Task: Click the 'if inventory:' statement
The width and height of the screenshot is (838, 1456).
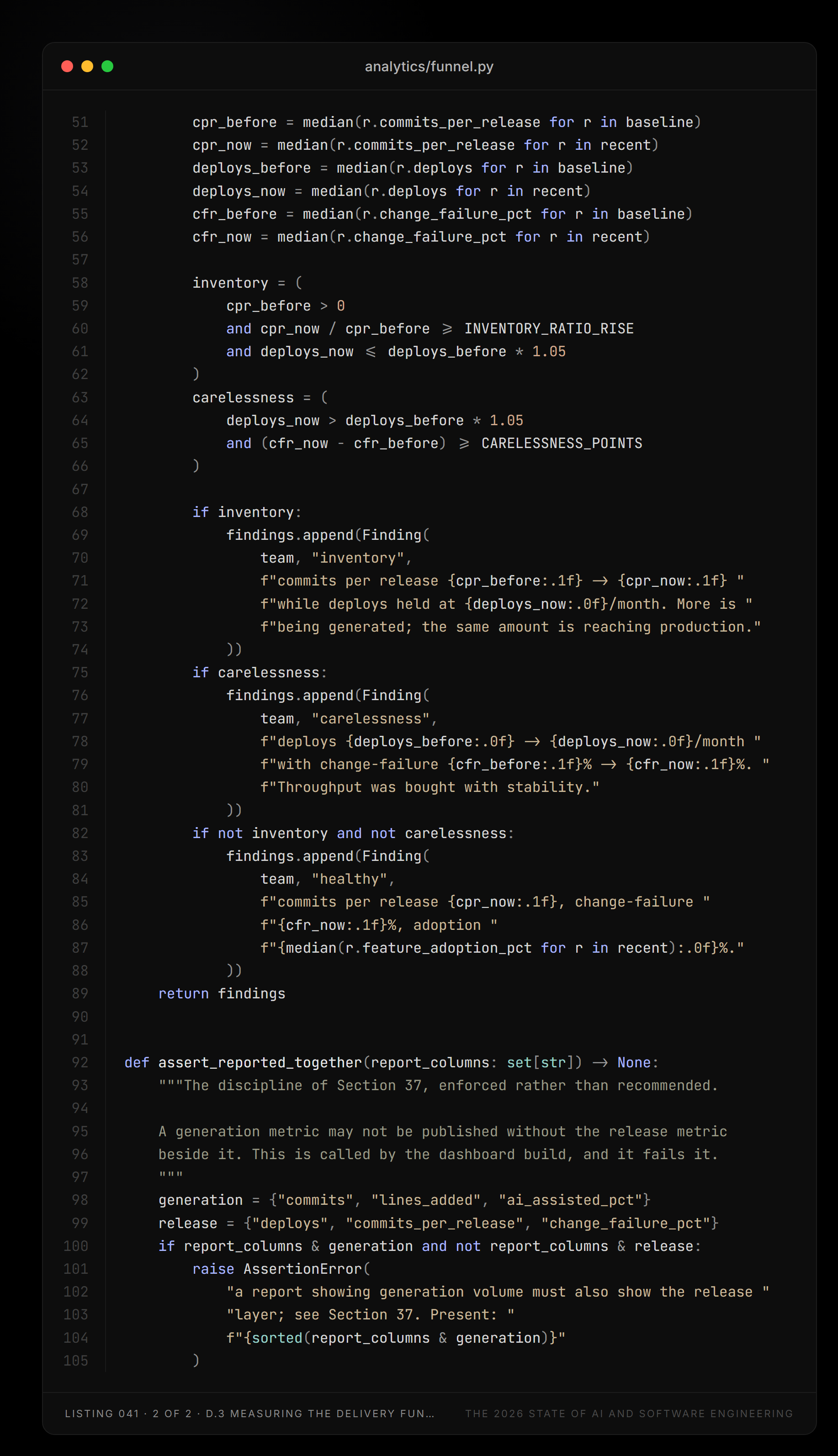Action: coord(248,512)
